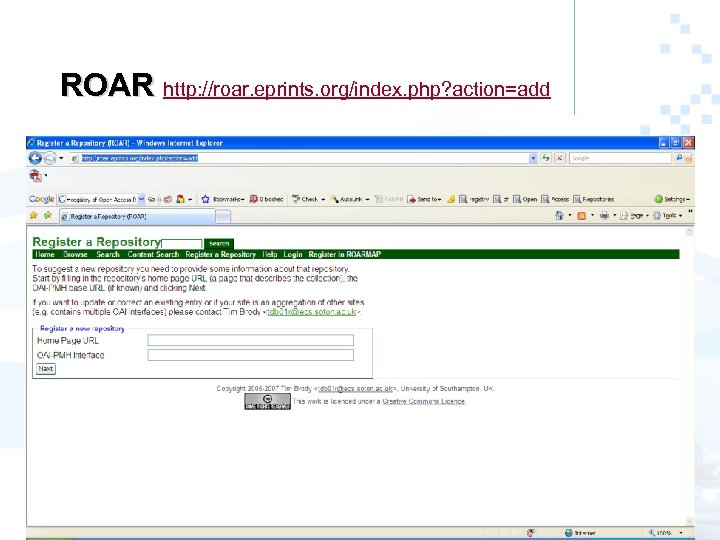Click inside the address bar URL

(x=140, y=158)
